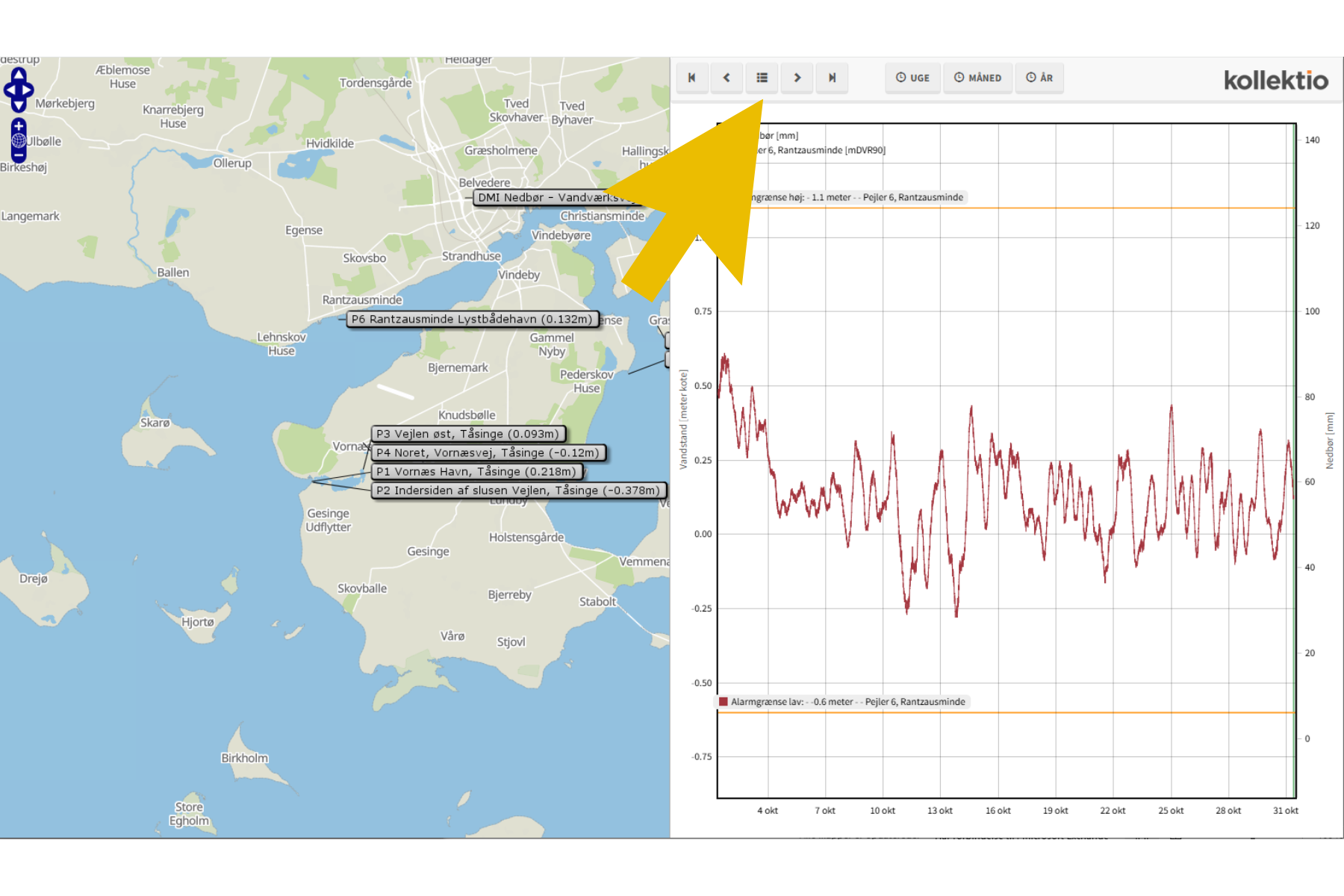Zoom out on the map

pyautogui.click(x=19, y=155)
